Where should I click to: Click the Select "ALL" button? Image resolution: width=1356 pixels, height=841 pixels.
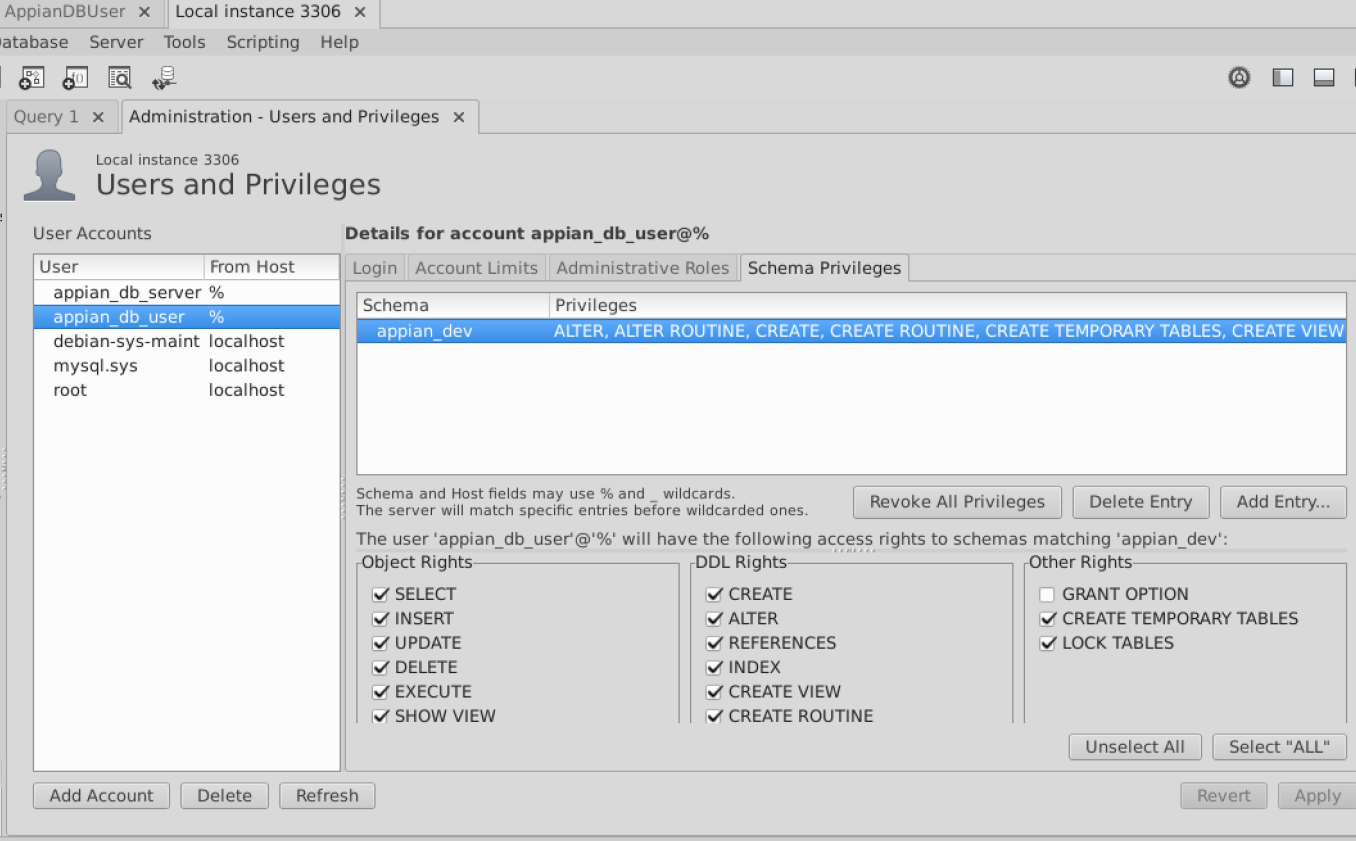coord(1279,747)
